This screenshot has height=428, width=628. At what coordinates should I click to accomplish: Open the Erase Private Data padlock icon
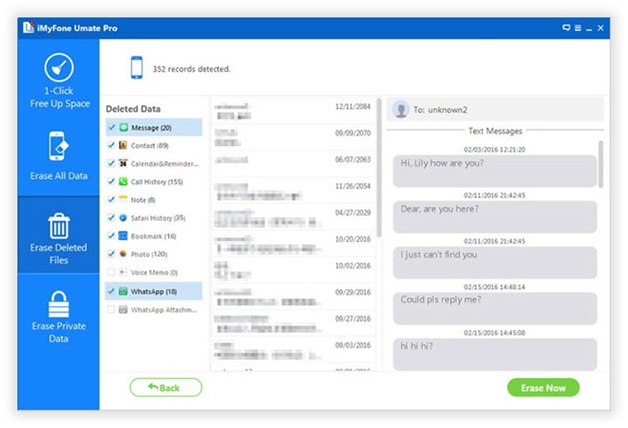(58, 305)
